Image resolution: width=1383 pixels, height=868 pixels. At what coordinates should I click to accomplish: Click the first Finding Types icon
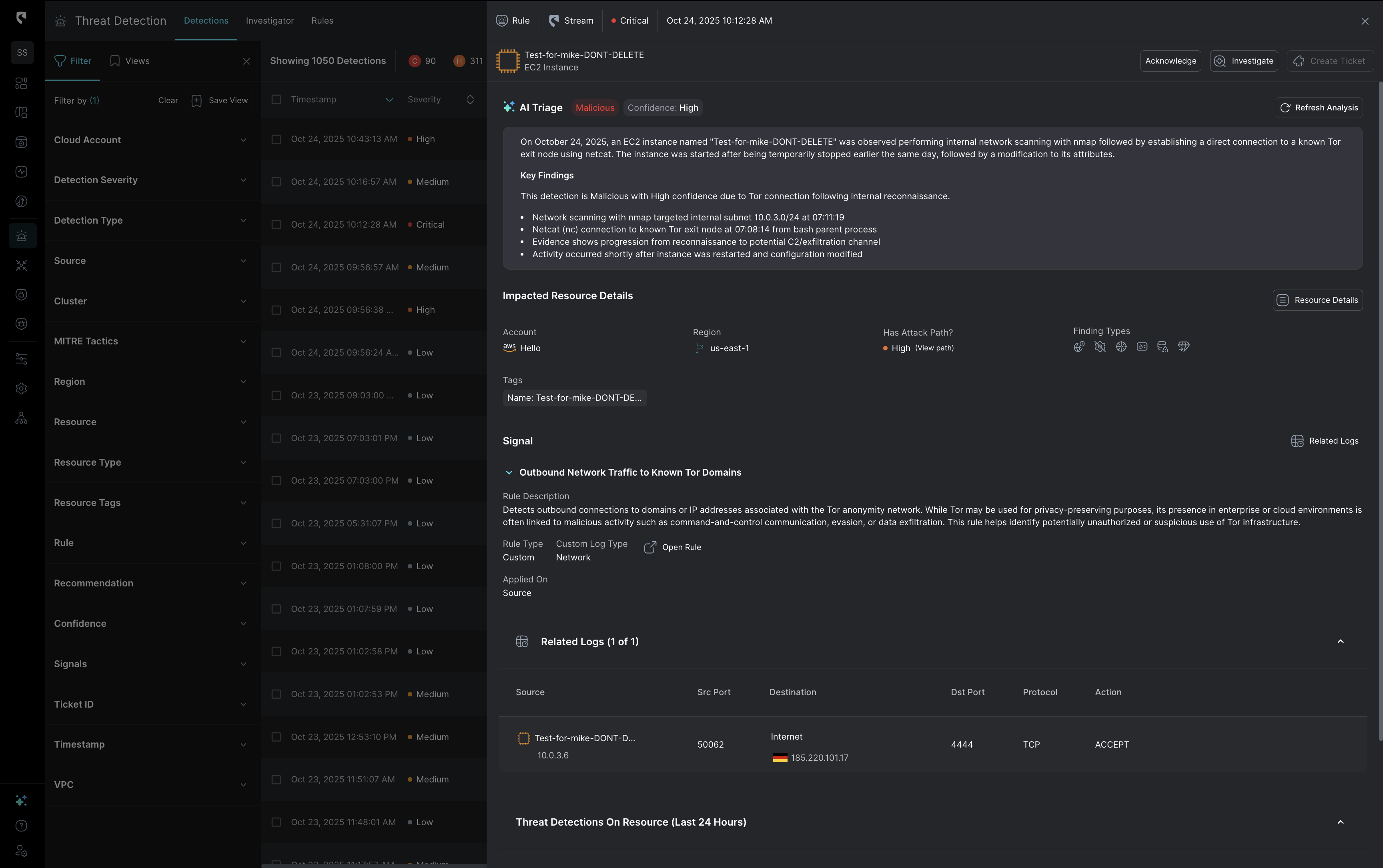coord(1078,347)
